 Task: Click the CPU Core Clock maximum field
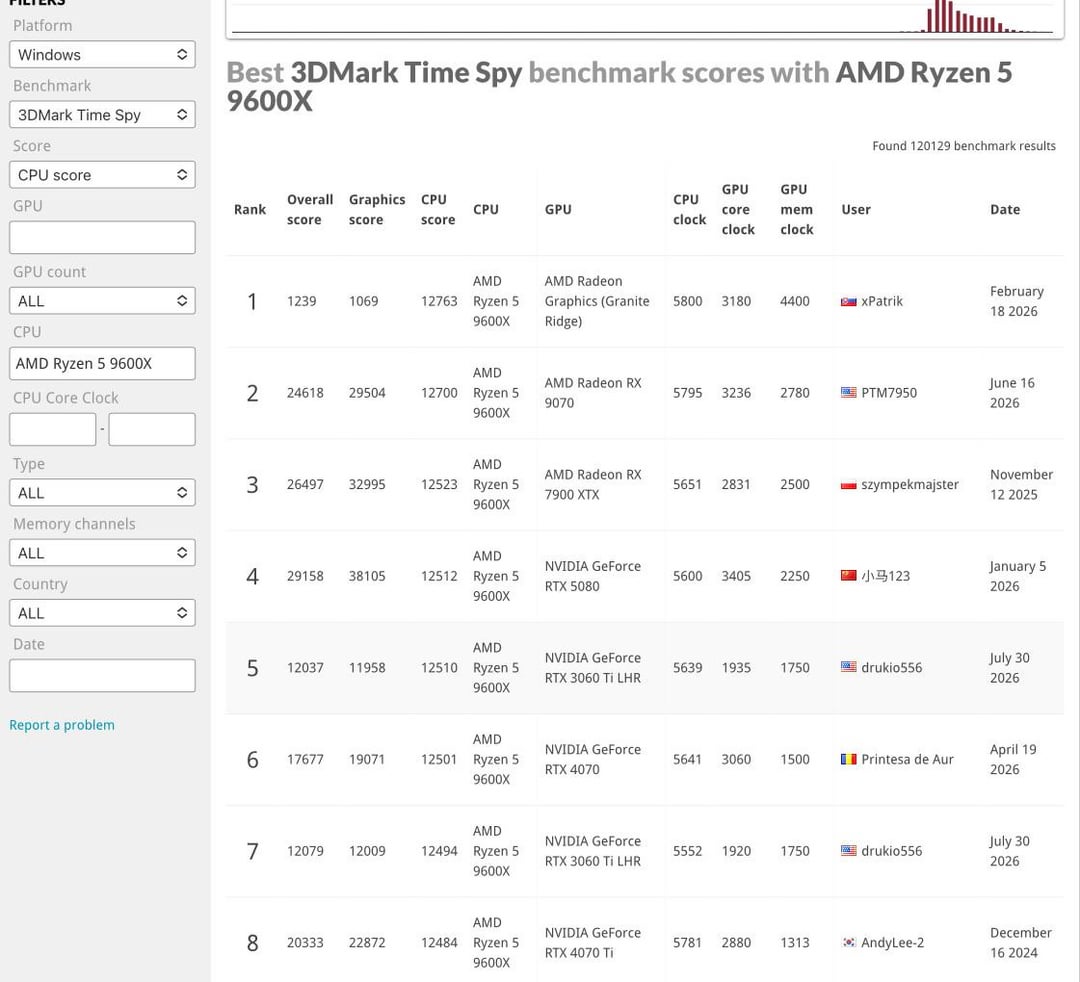tap(152, 430)
